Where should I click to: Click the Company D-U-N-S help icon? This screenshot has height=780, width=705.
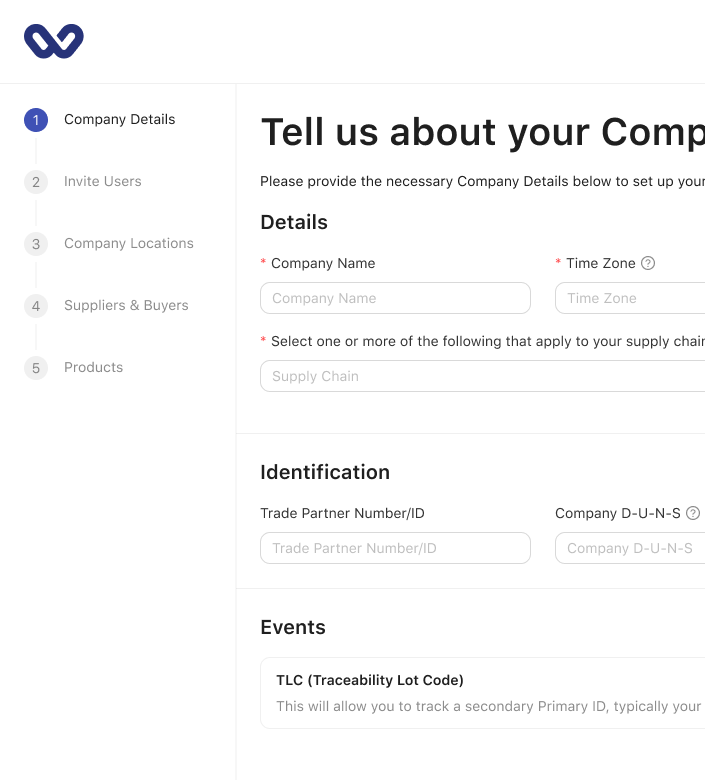[x=693, y=513]
